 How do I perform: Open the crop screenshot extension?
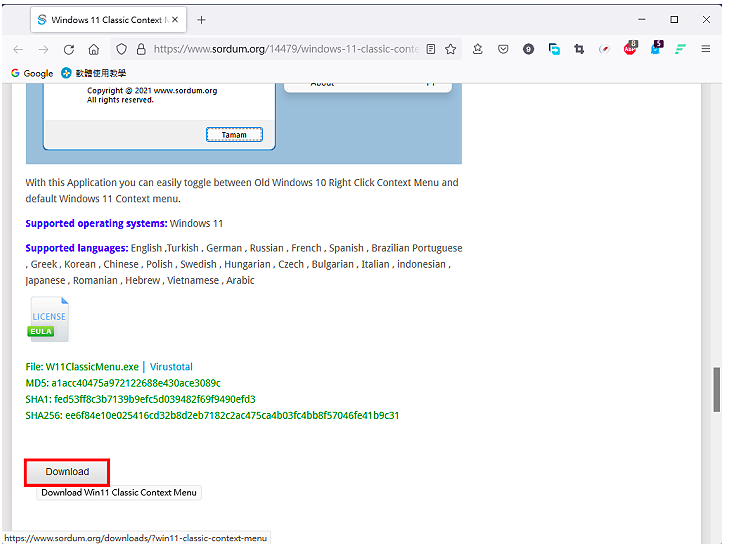click(x=579, y=49)
